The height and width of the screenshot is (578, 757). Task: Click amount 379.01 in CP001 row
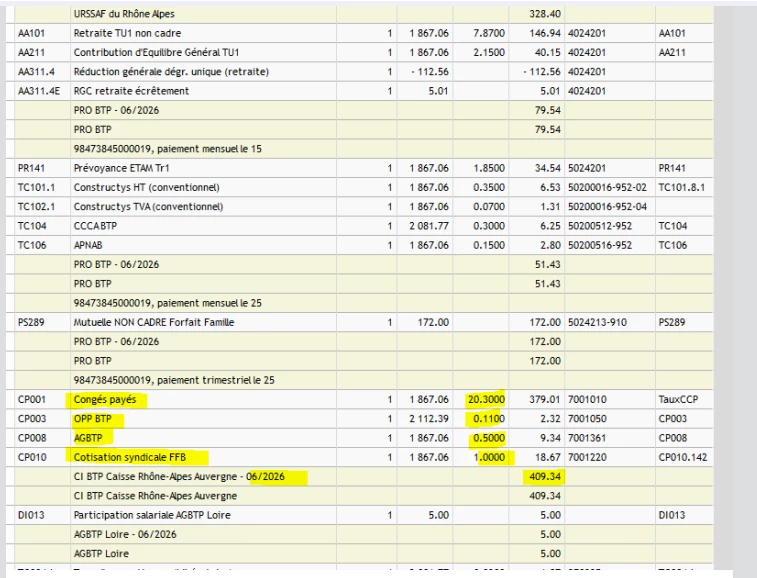545,399
